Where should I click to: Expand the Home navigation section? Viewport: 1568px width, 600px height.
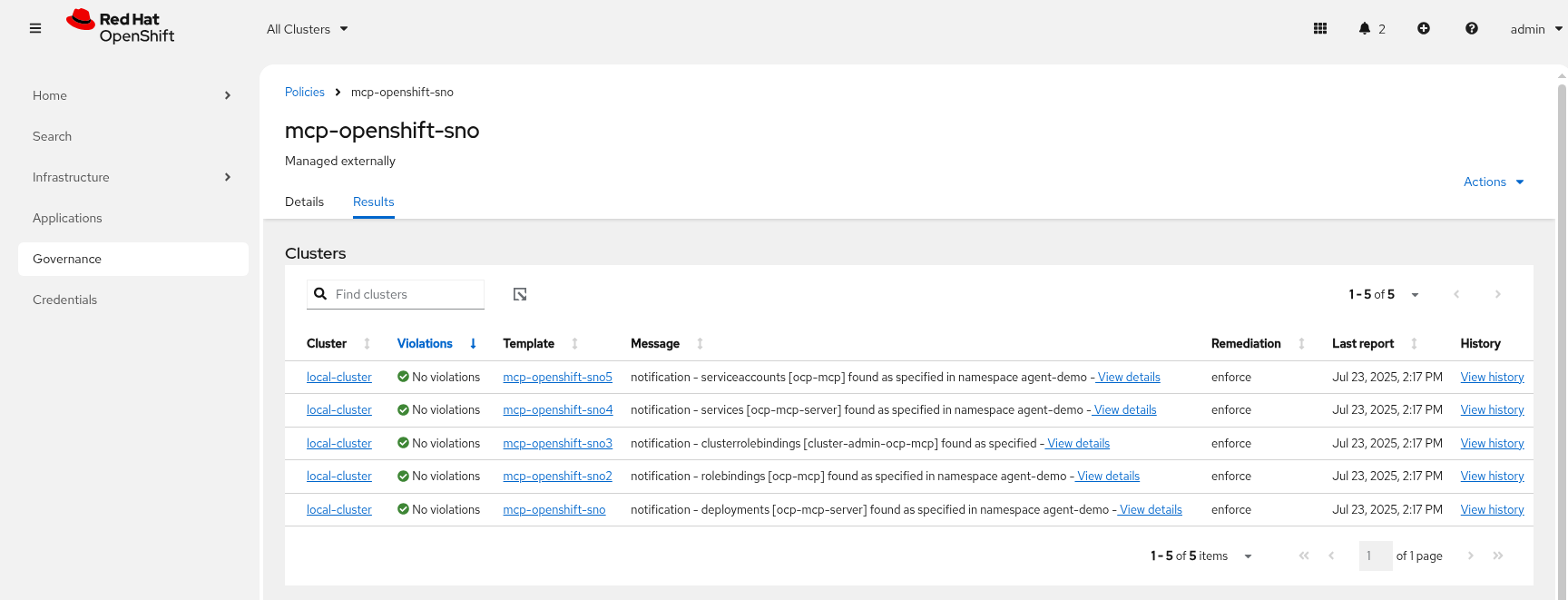132,95
